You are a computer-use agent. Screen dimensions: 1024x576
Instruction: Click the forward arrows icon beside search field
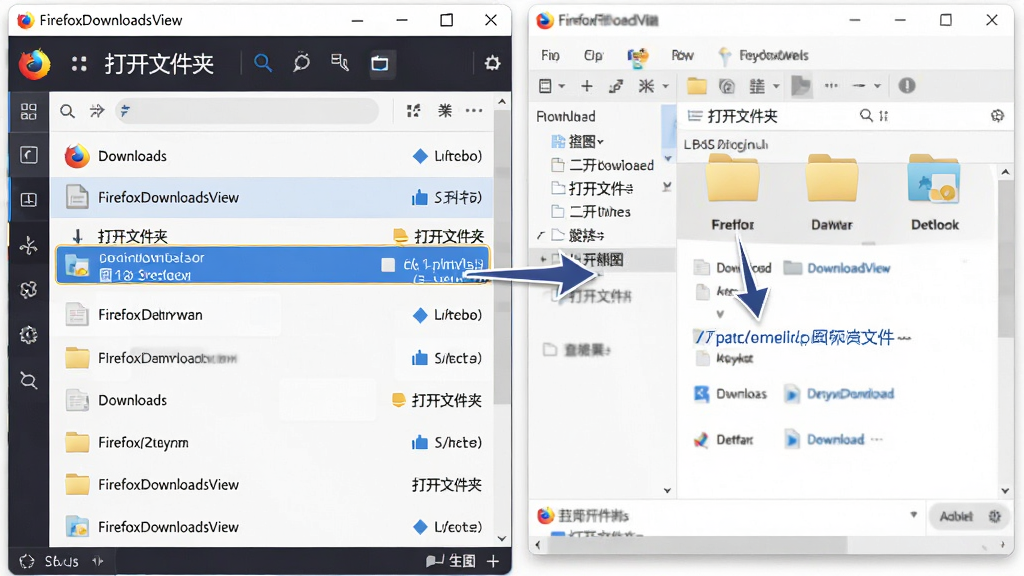[x=97, y=111]
